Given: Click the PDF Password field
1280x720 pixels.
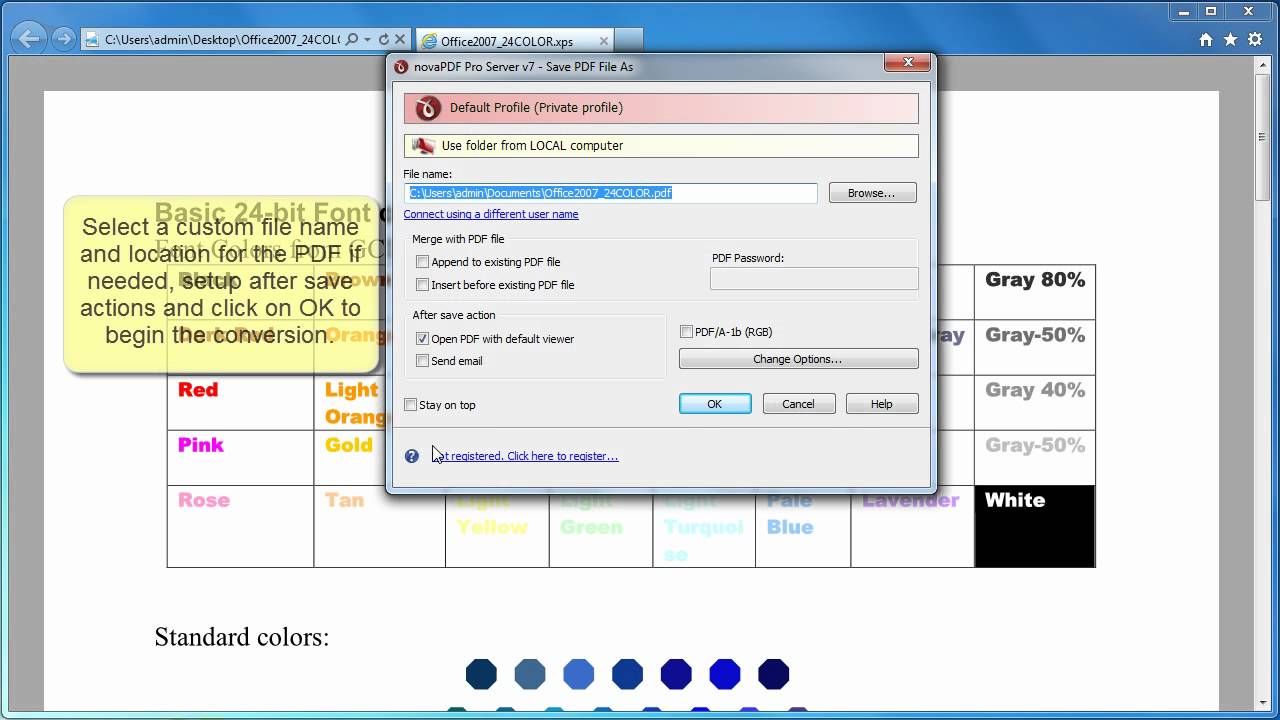Looking at the screenshot, I should click(814, 279).
